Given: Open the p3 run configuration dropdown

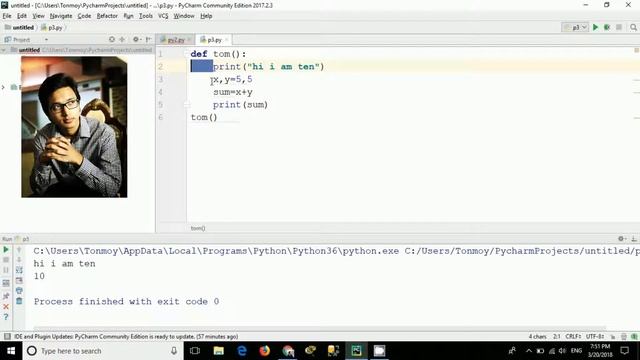Looking at the screenshot, I should [575, 27].
